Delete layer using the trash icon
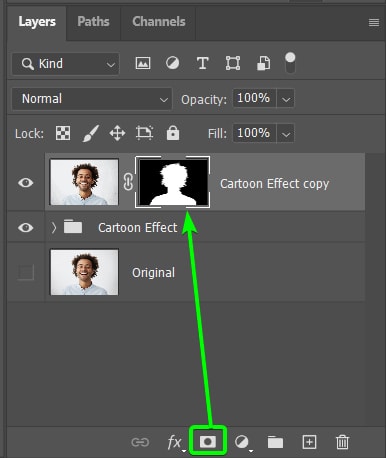Screen dimensions: 386x458 tap(342, 442)
